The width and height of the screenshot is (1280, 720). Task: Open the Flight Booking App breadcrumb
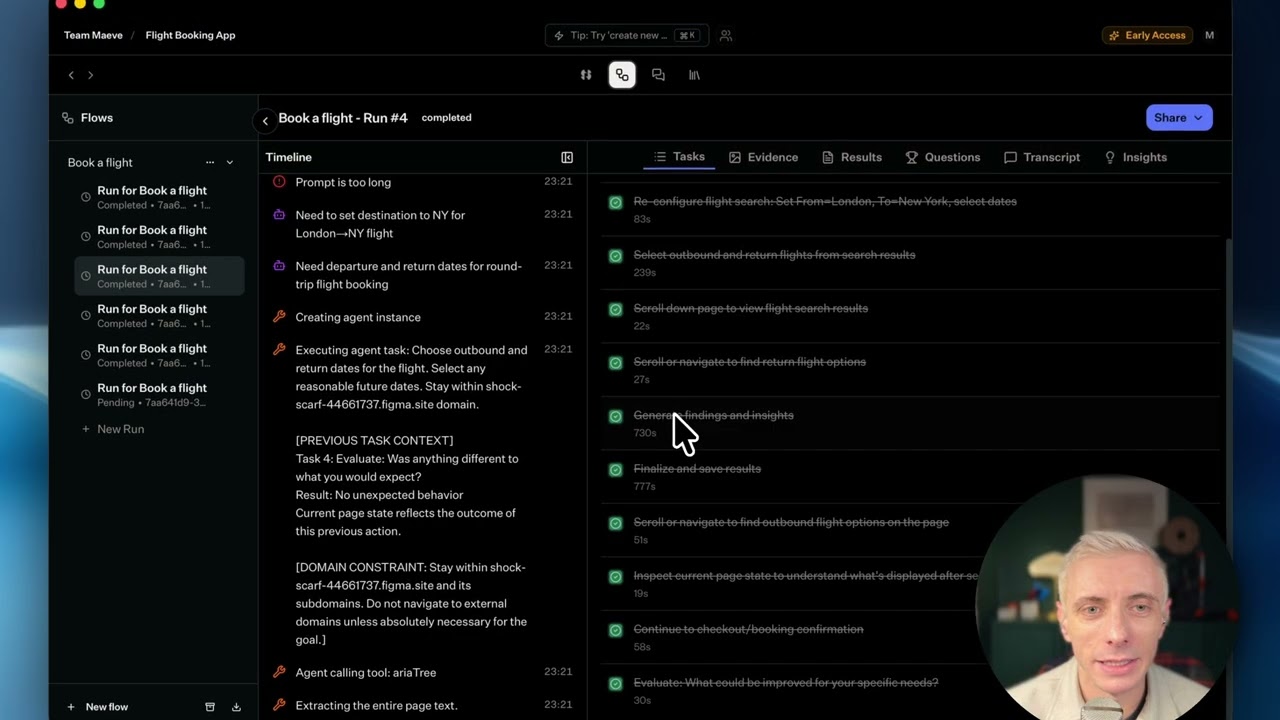pos(190,35)
